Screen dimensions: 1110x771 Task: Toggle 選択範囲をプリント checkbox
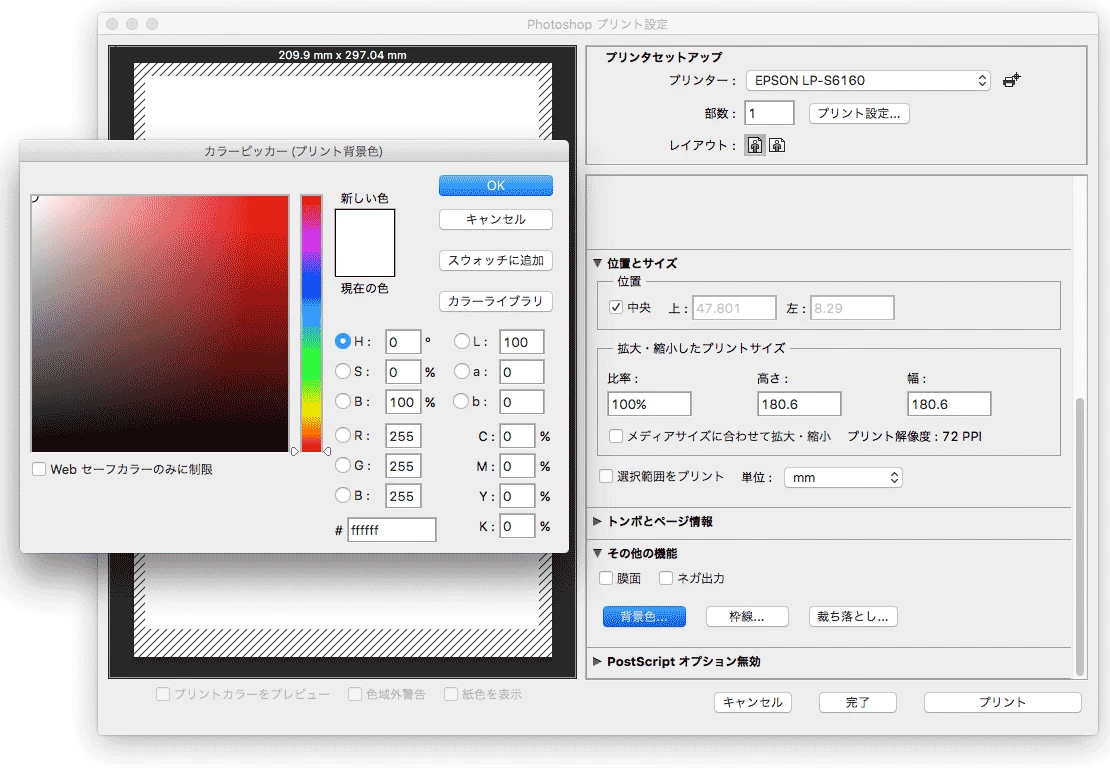click(606, 476)
